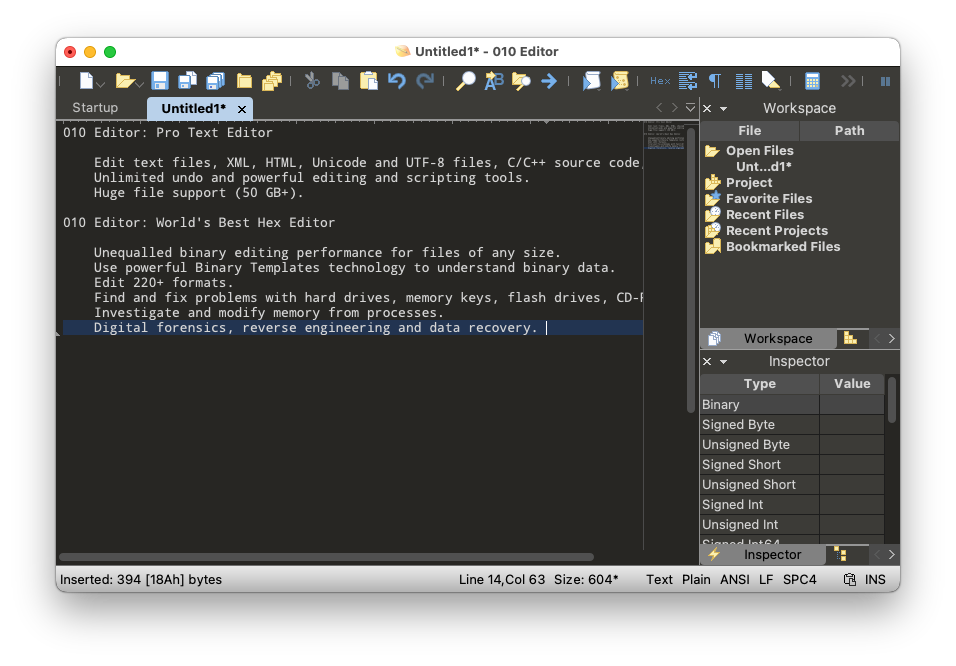Click the tab icon next to the Inspector tab
This screenshot has height=666, width=956.
840,554
